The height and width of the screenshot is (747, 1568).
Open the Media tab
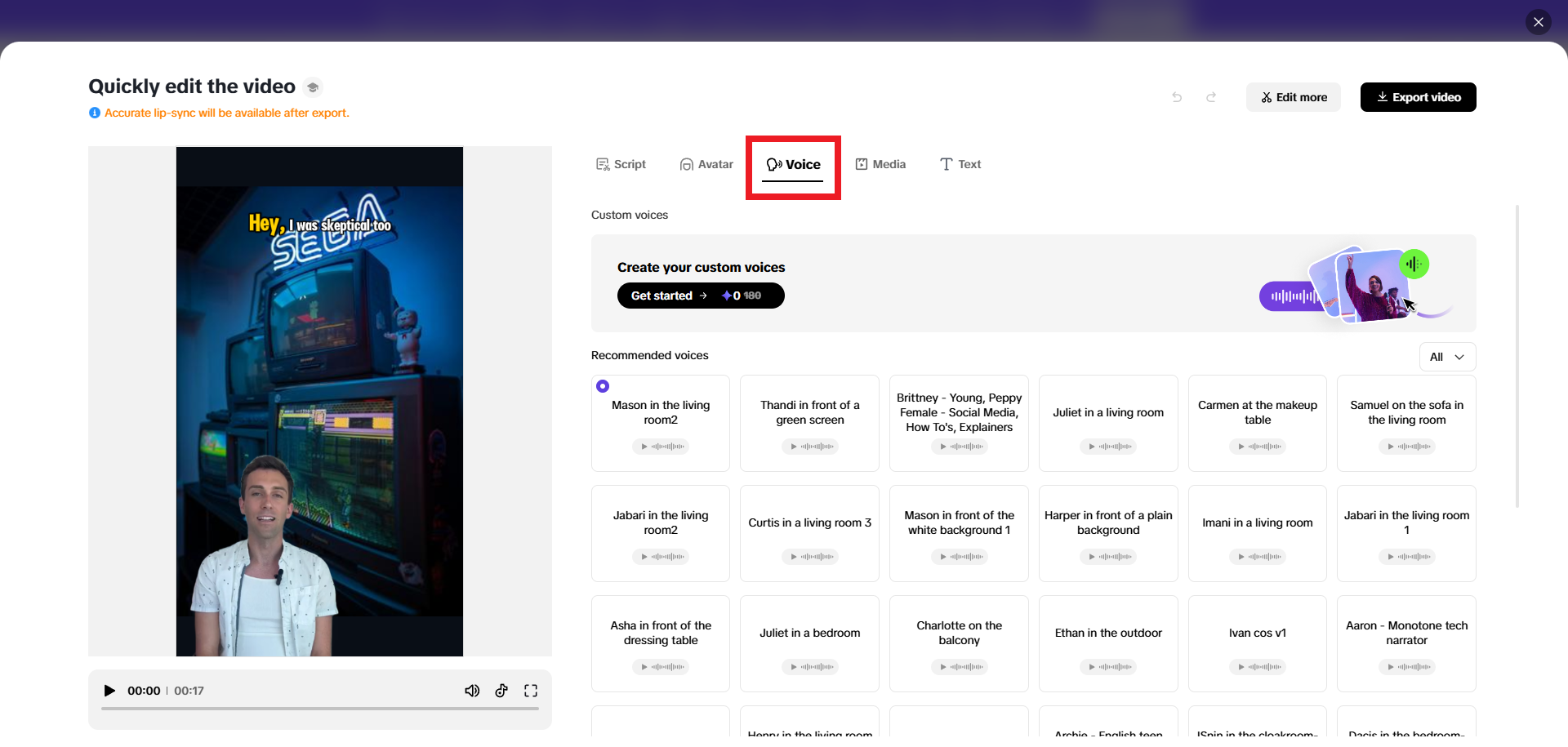pos(880,164)
